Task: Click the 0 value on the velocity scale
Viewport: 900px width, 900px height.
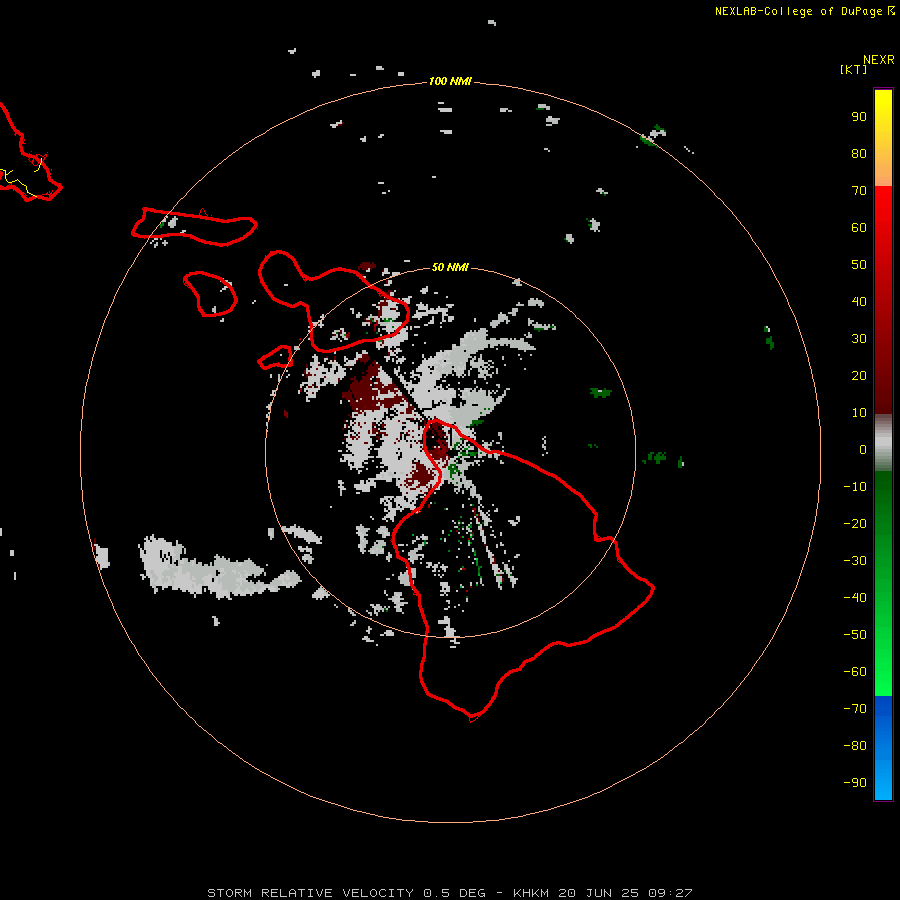Action: (863, 449)
